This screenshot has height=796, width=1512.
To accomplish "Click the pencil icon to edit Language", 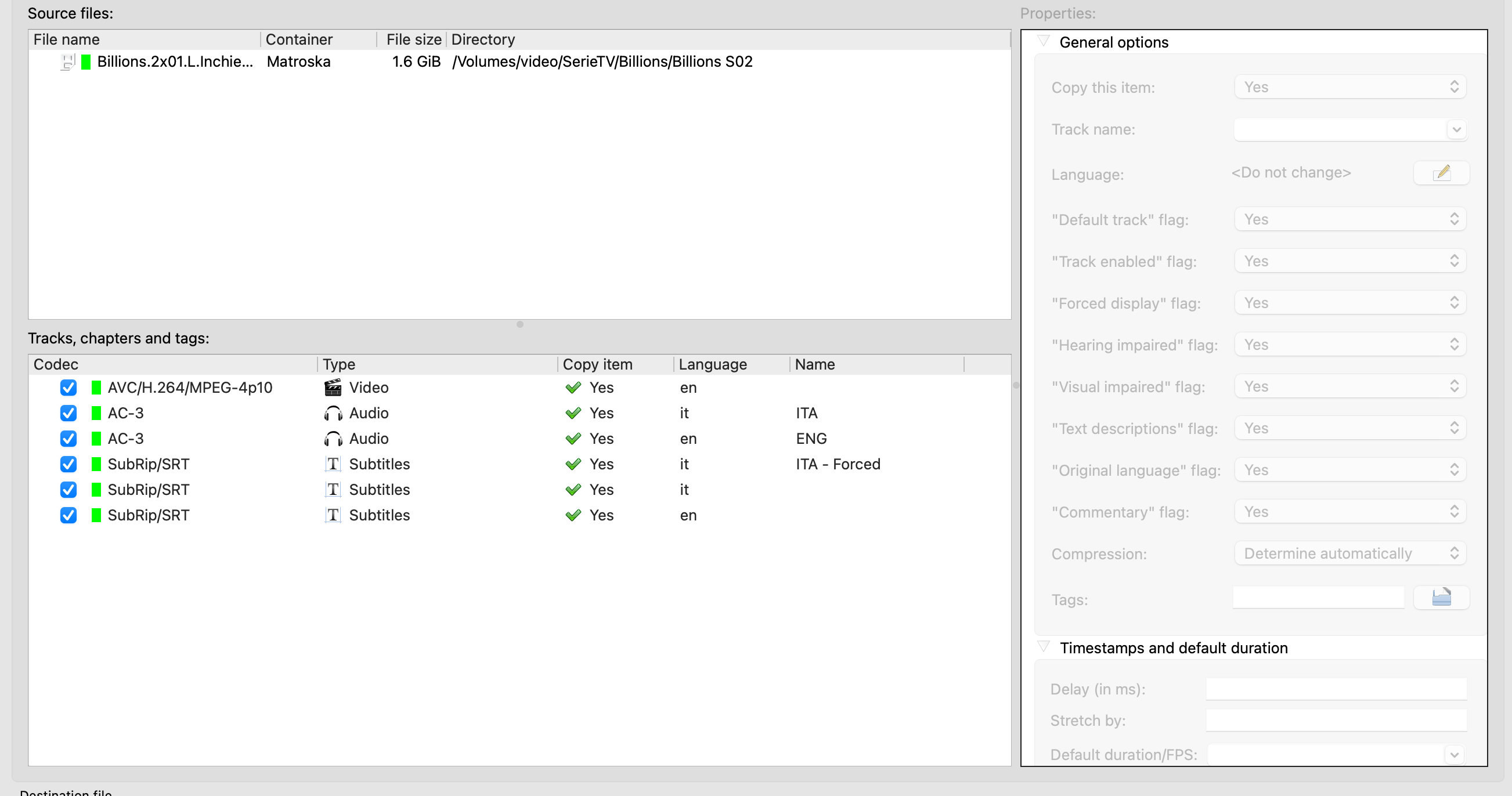I will click(1441, 173).
